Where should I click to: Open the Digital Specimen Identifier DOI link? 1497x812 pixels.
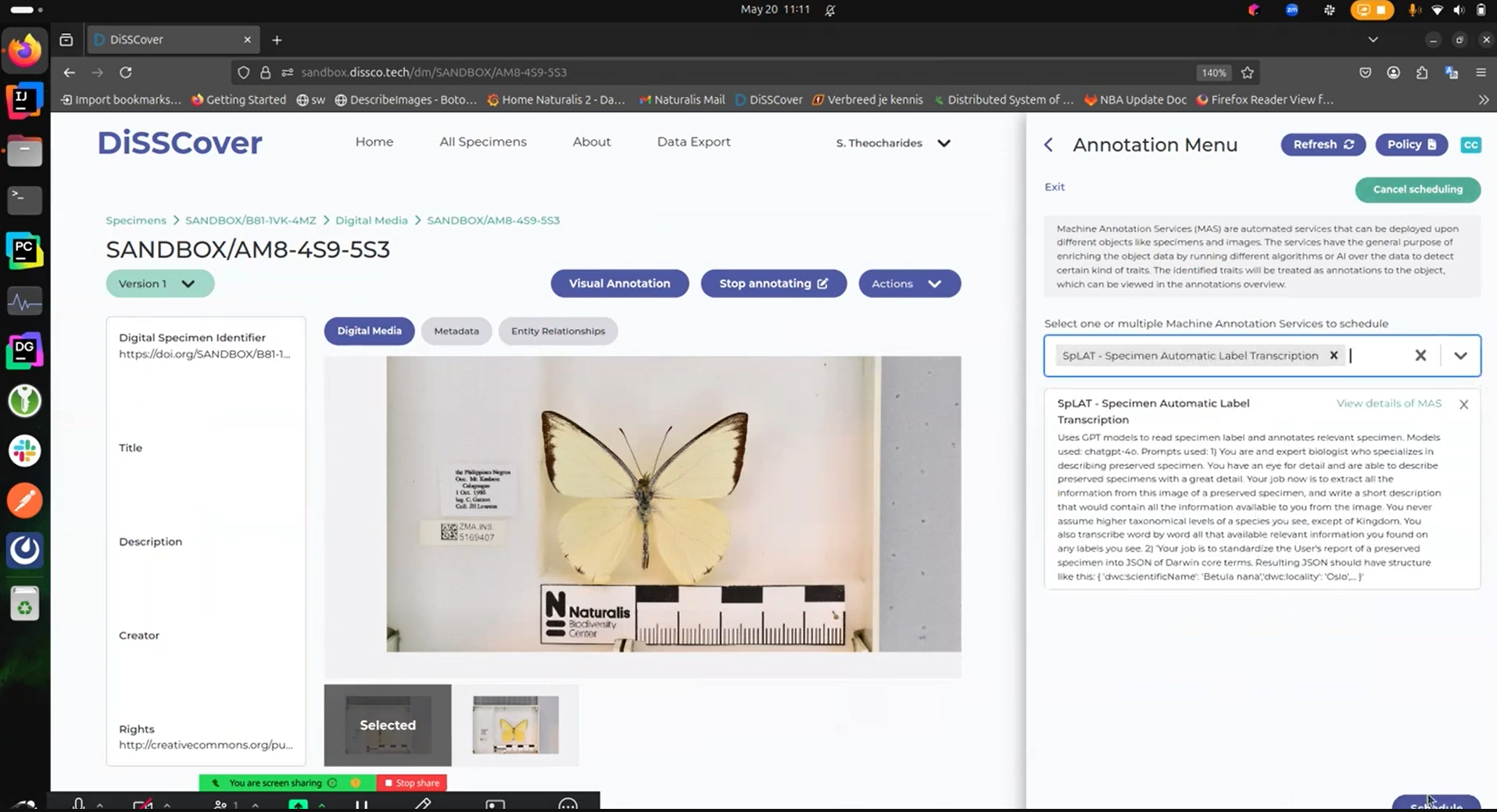(x=205, y=354)
